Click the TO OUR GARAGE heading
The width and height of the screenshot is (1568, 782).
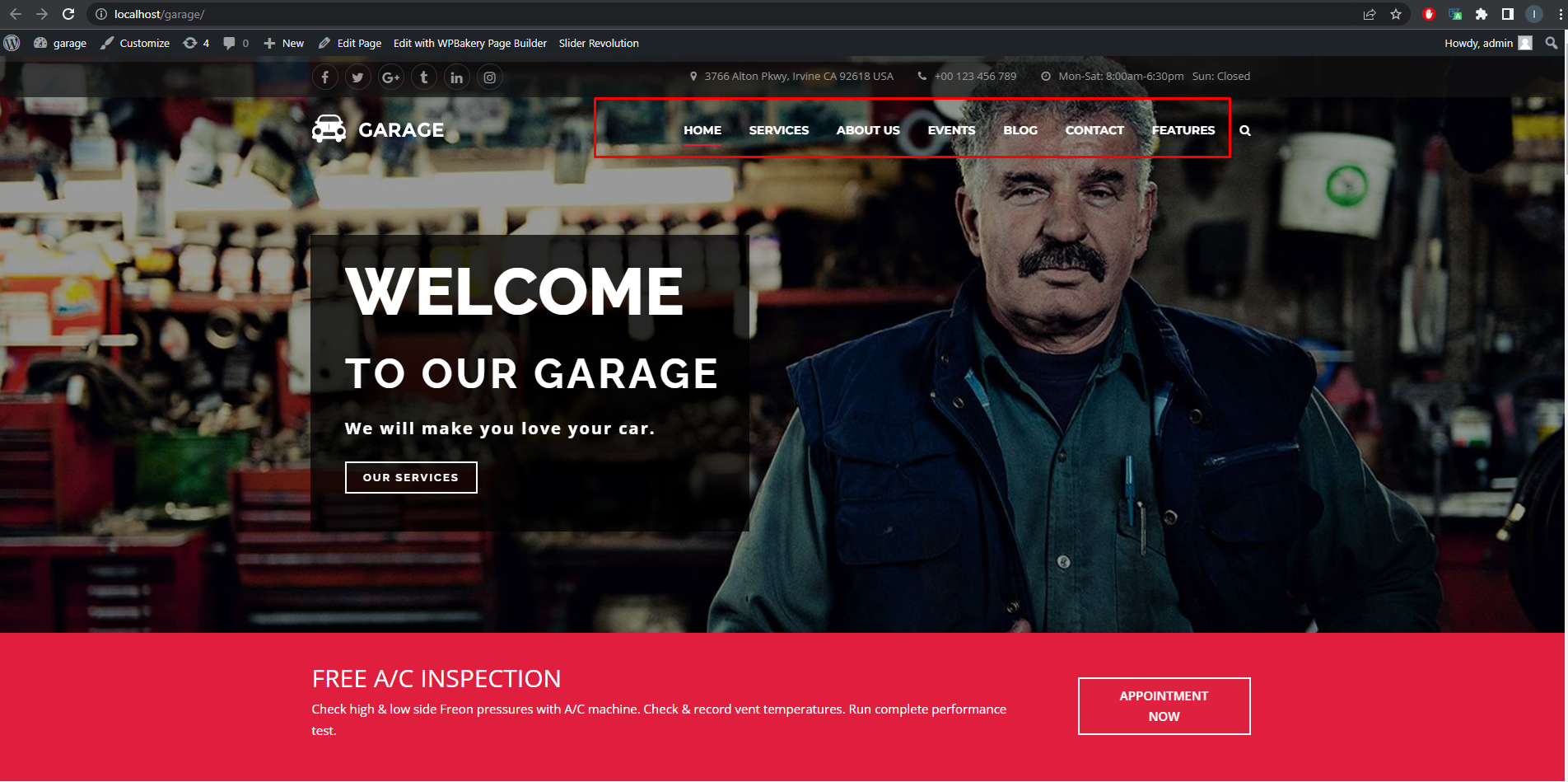click(532, 373)
